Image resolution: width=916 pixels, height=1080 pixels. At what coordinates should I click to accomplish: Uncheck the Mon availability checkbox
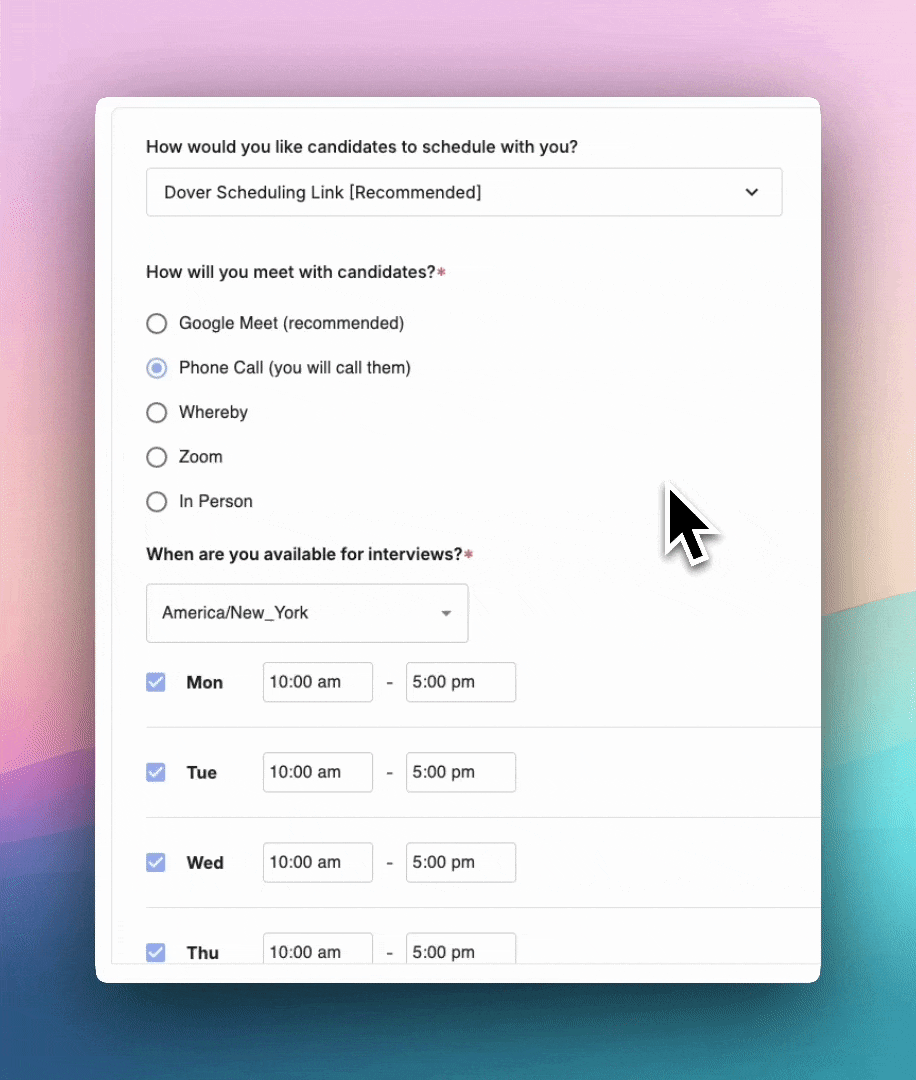click(156, 682)
